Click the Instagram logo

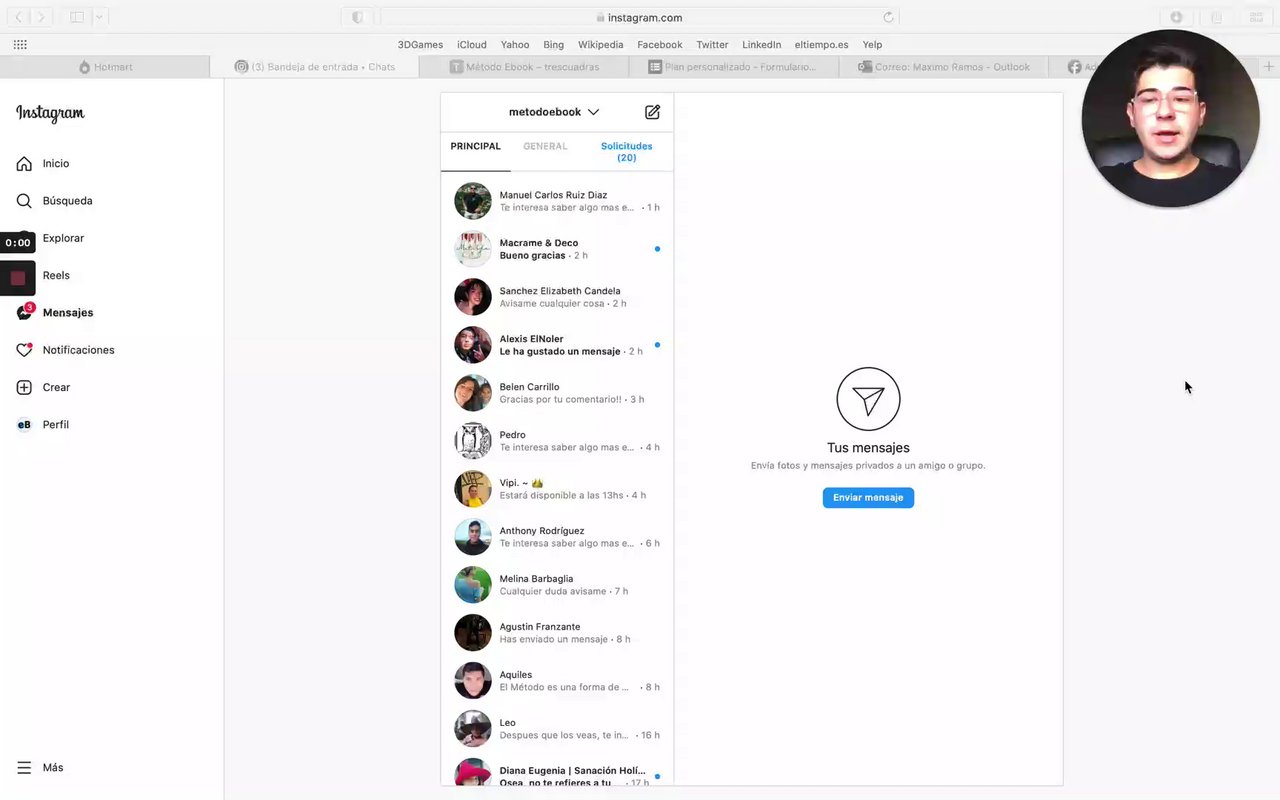[50, 113]
